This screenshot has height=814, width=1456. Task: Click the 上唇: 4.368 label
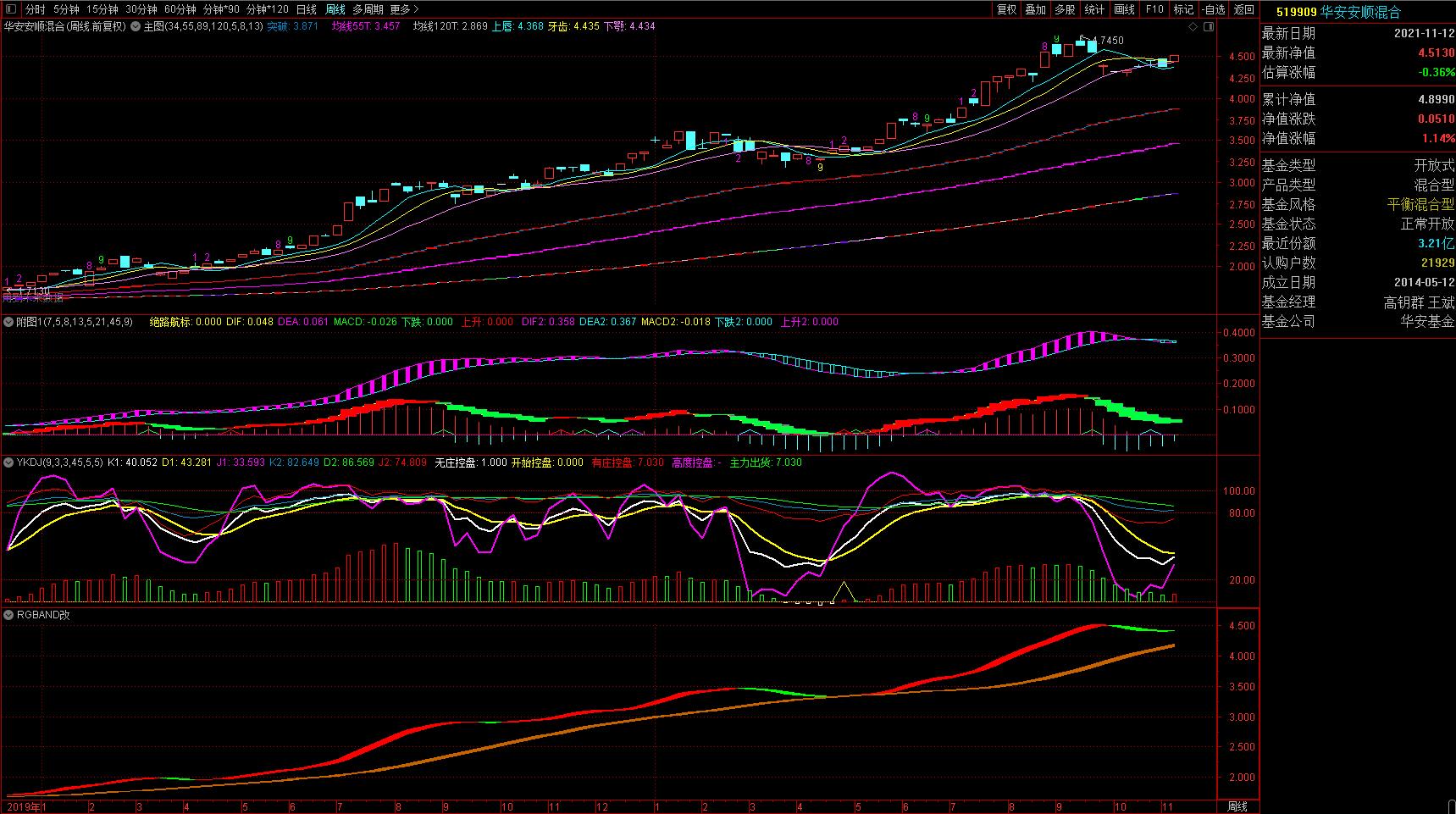coord(518,26)
